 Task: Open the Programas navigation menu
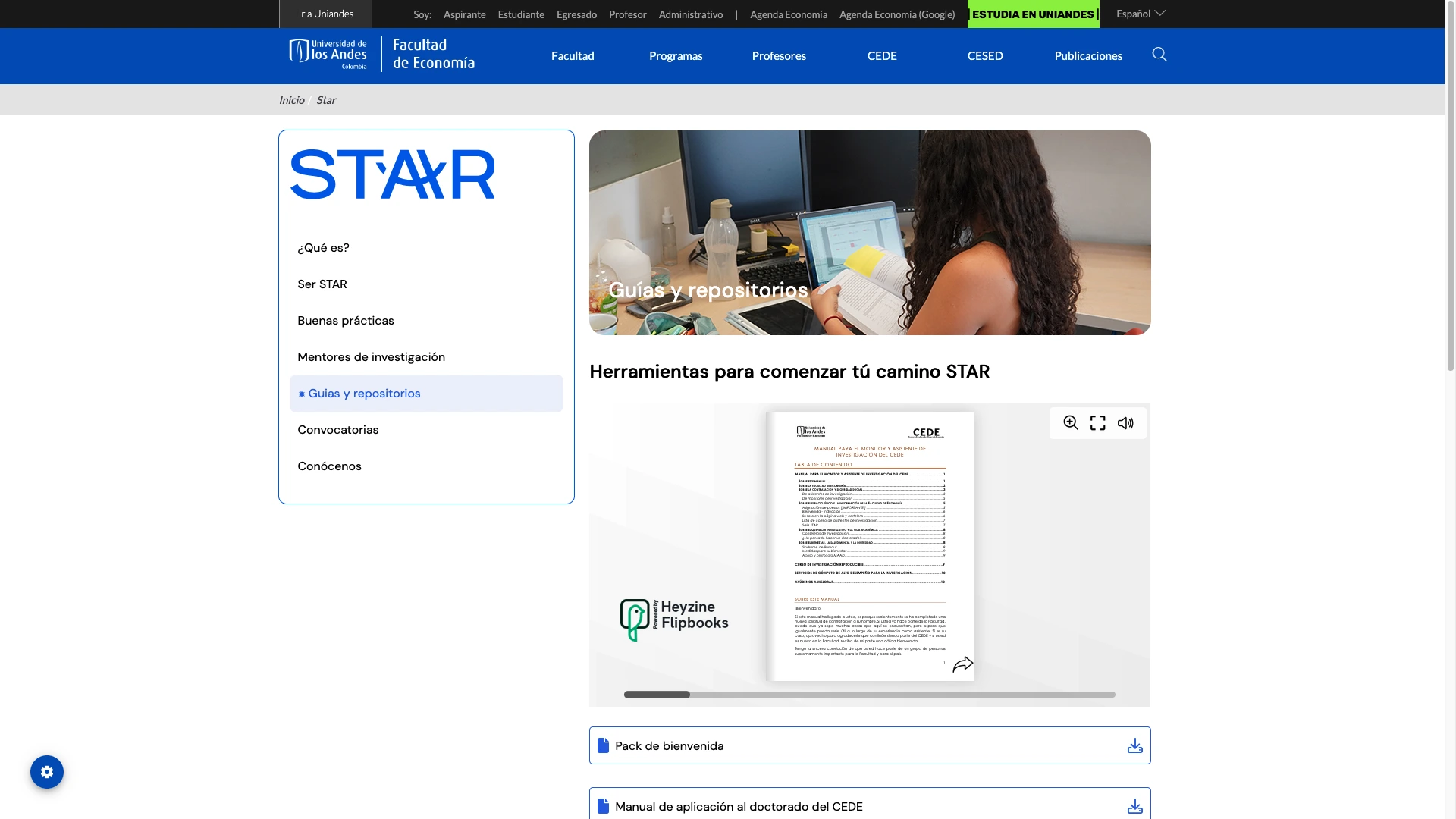(x=676, y=56)
